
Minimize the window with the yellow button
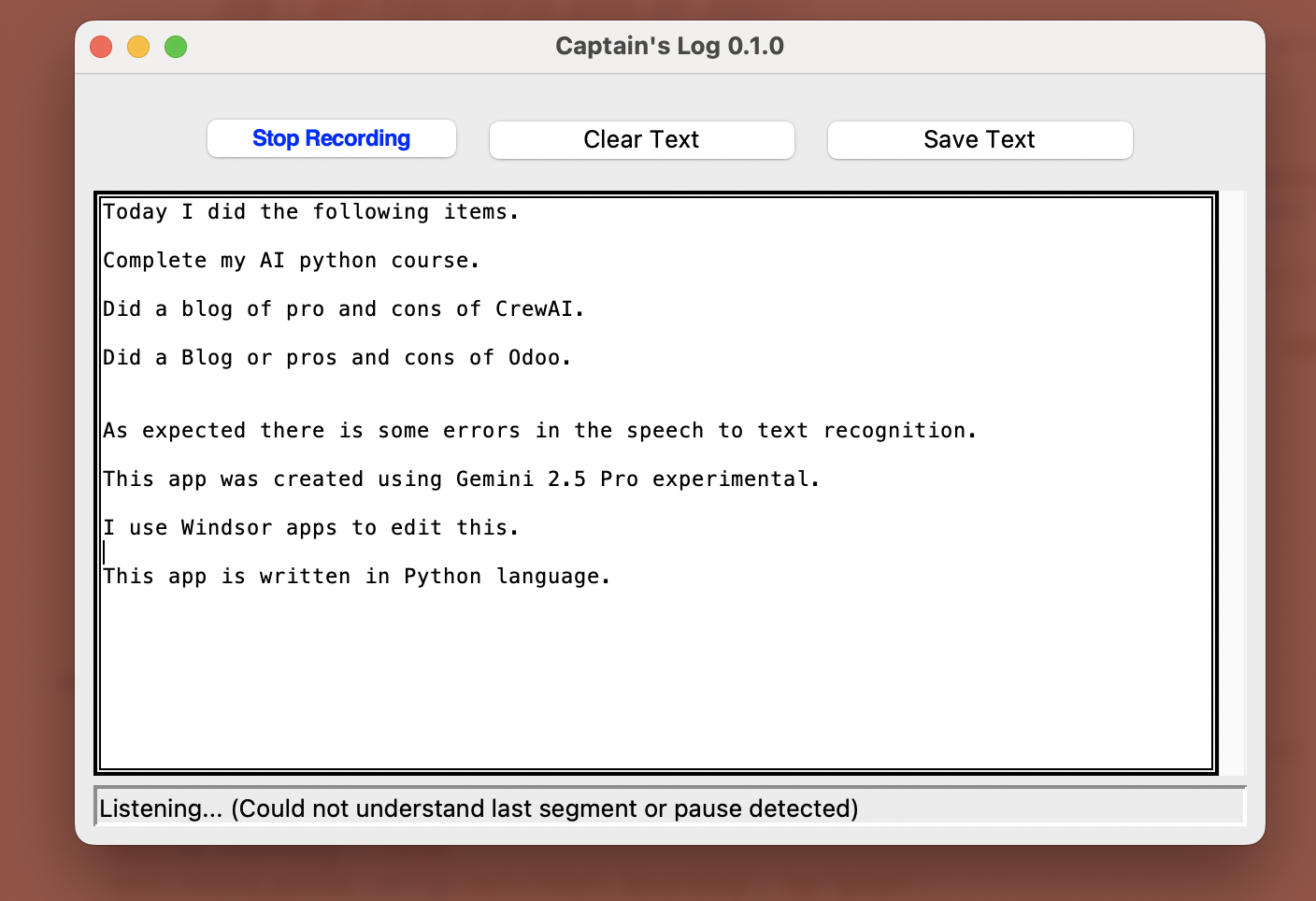click(x=138, y=47)
